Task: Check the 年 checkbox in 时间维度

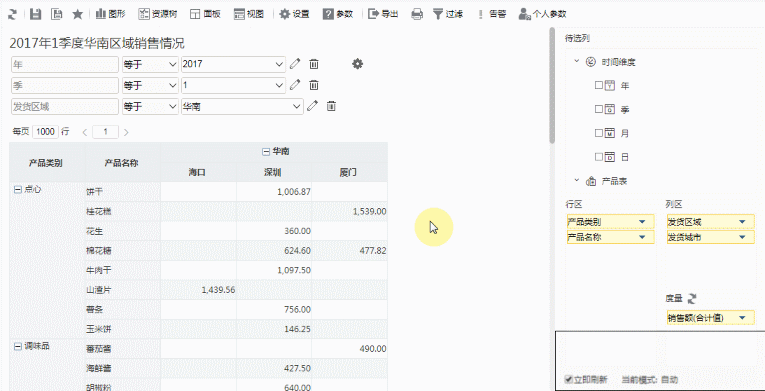Action: pos(599,85)
